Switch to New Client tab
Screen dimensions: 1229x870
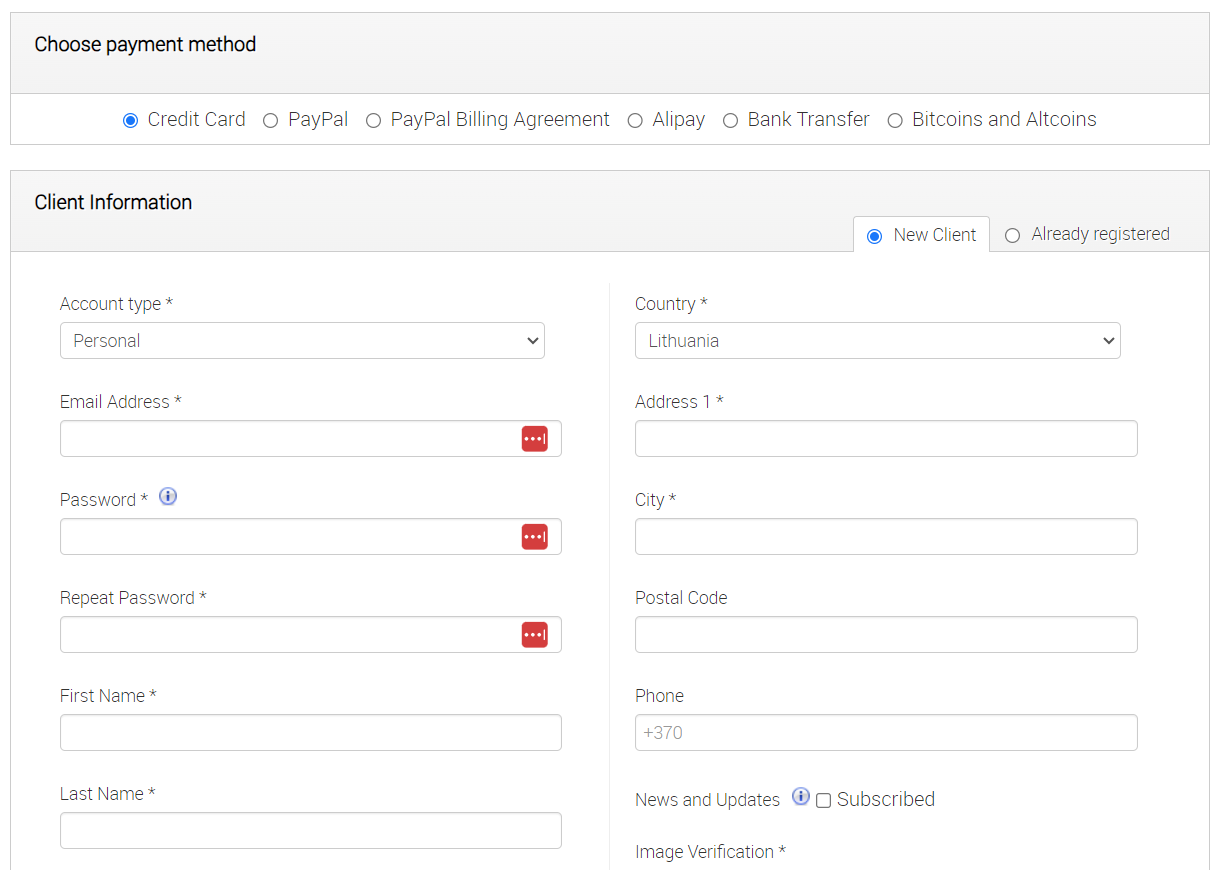click(921, 235)
